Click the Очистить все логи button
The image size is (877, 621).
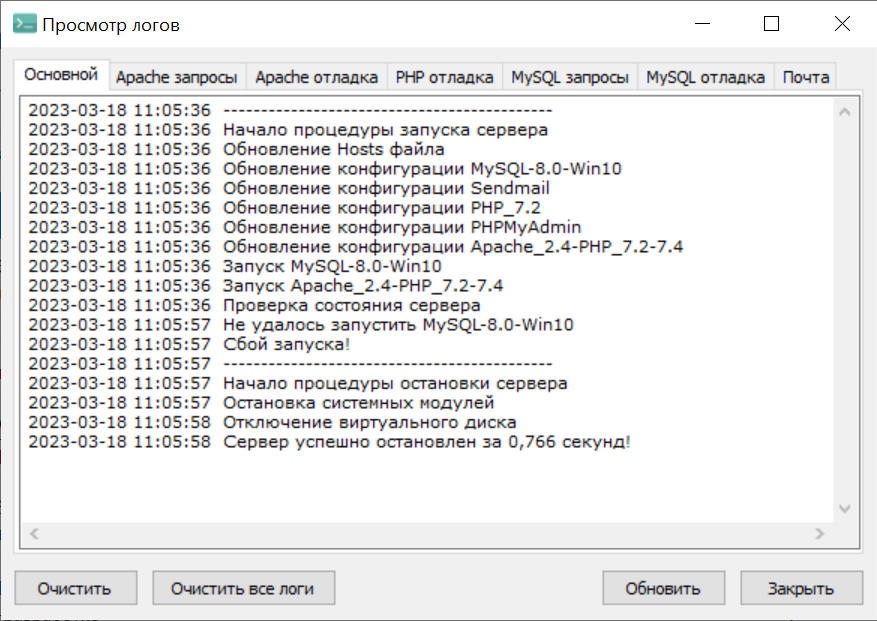click(242, 588)
